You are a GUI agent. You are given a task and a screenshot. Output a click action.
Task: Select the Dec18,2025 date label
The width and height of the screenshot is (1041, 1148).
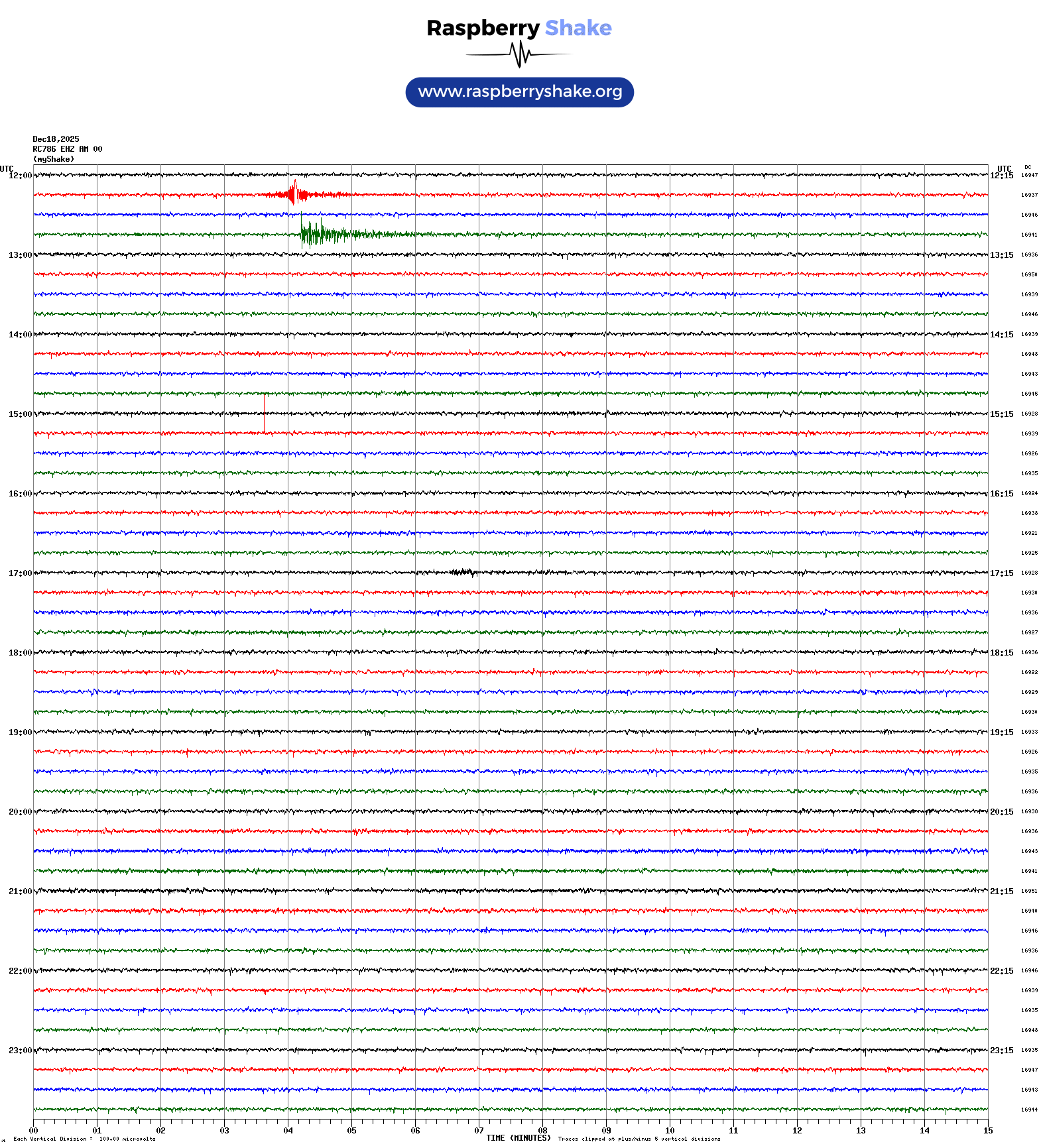[56, 139]
